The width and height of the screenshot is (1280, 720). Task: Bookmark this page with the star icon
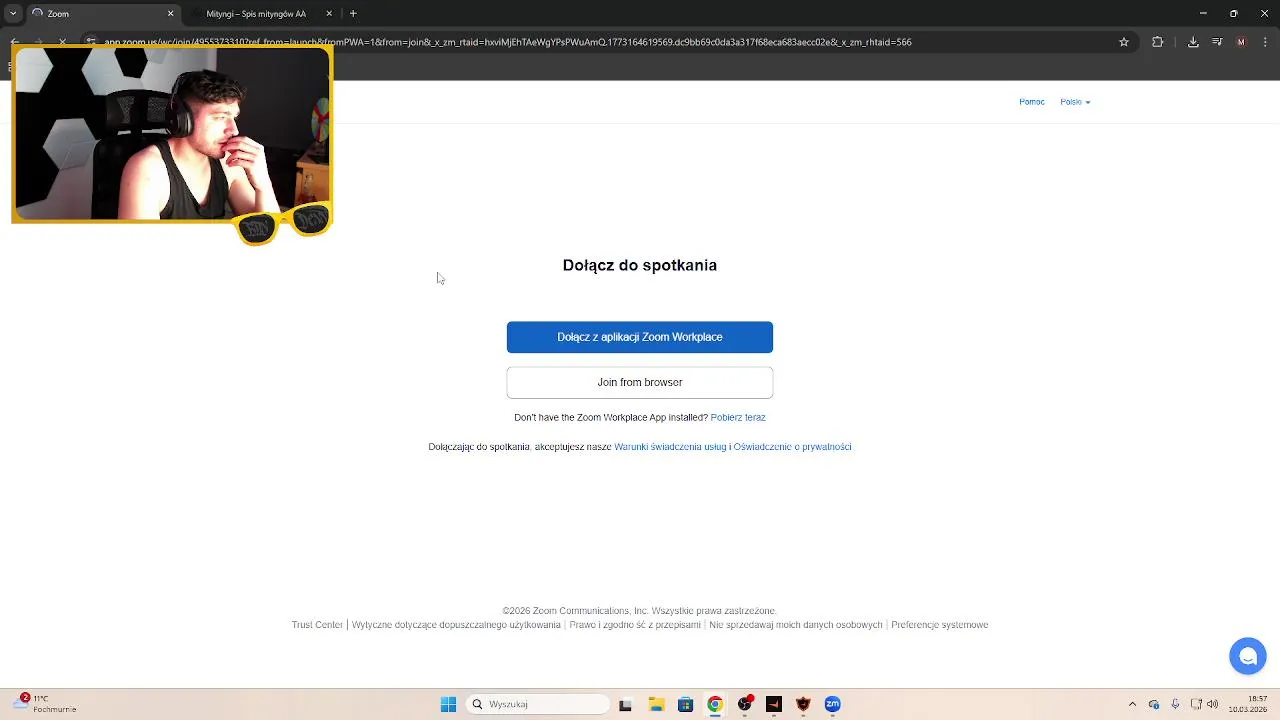(1124, 42)
